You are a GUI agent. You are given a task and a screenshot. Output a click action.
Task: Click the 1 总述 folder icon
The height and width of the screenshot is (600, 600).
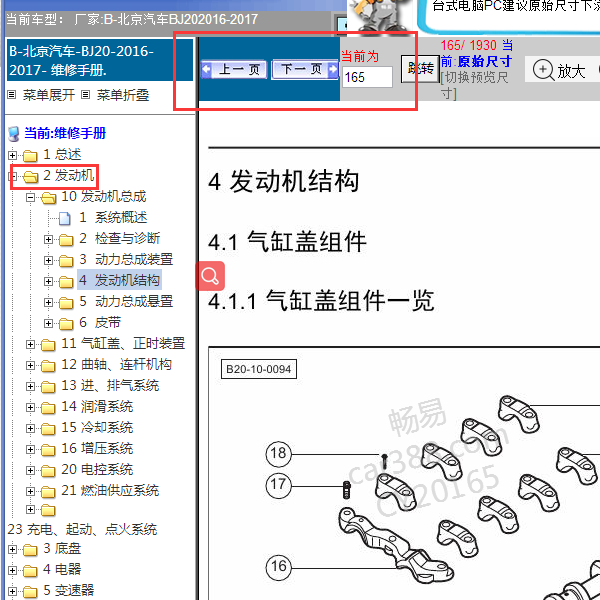[x=30, y=156]
